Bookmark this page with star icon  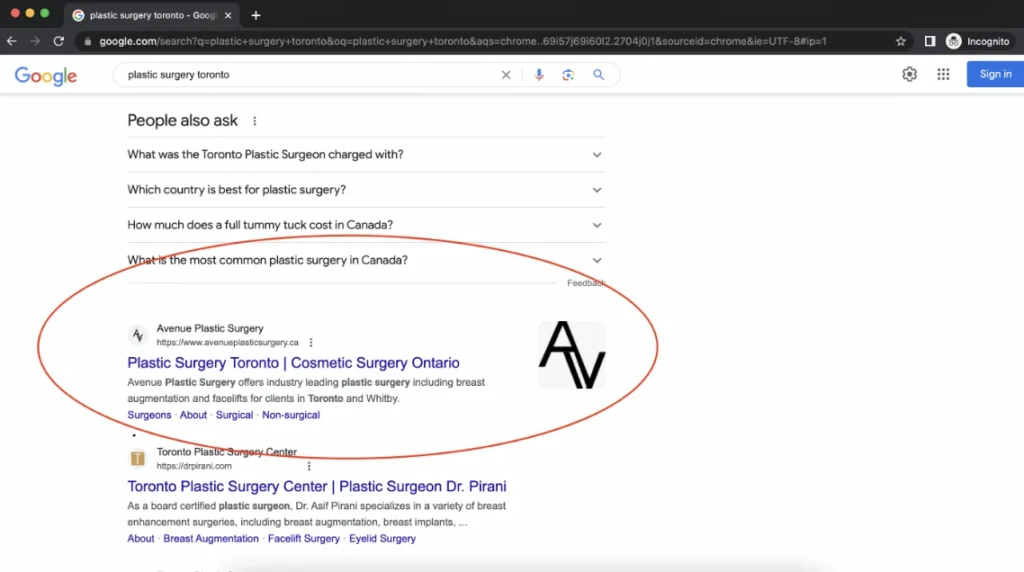[x=901, y=41]
